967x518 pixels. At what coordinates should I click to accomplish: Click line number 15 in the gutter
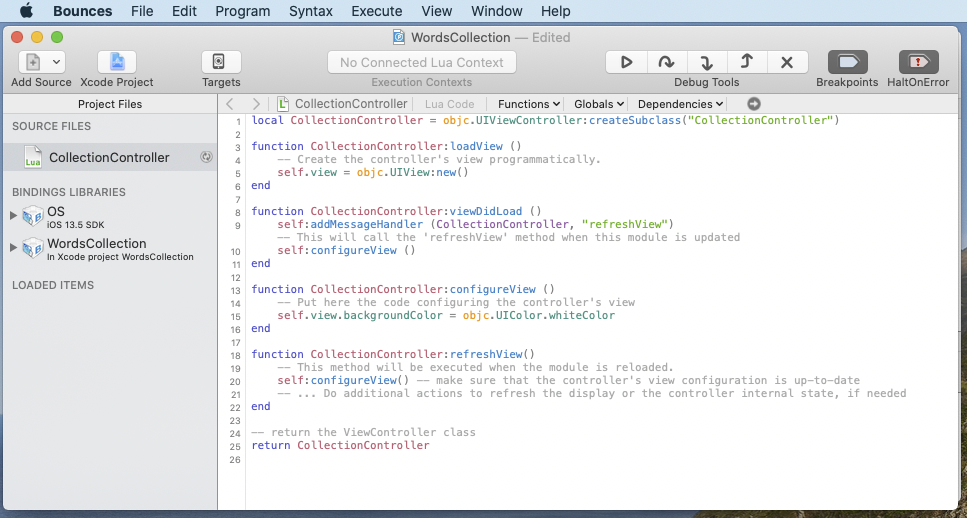click(235, 316)
